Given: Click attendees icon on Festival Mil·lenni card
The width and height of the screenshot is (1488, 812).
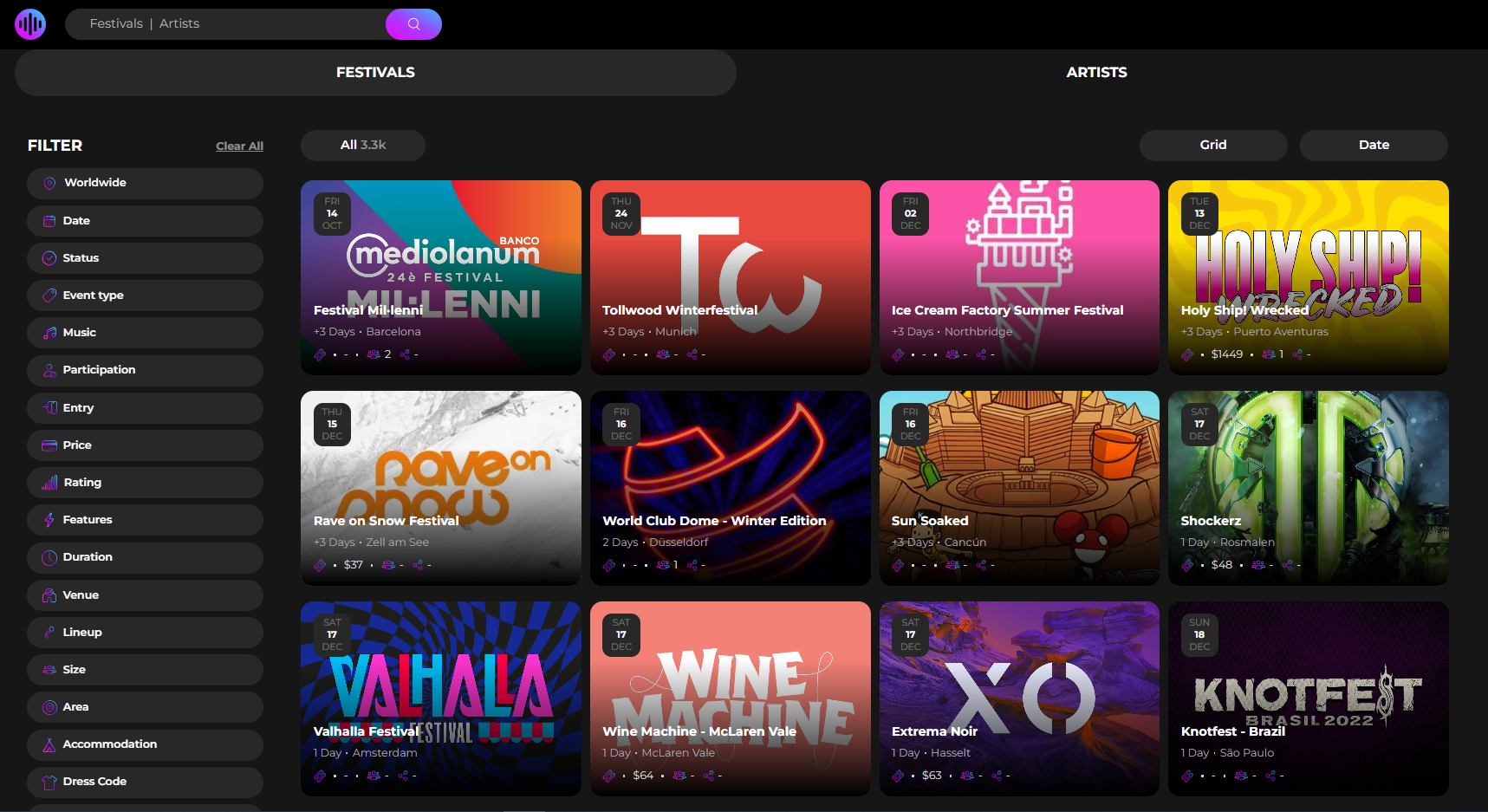Looking at the screenshot, I should [x=374, y=354].
